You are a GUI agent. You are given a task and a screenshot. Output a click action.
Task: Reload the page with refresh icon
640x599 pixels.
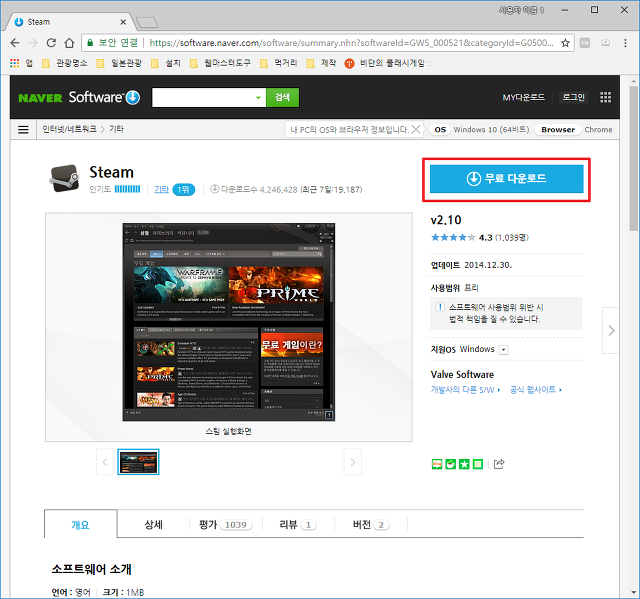(x=51, y=43)
